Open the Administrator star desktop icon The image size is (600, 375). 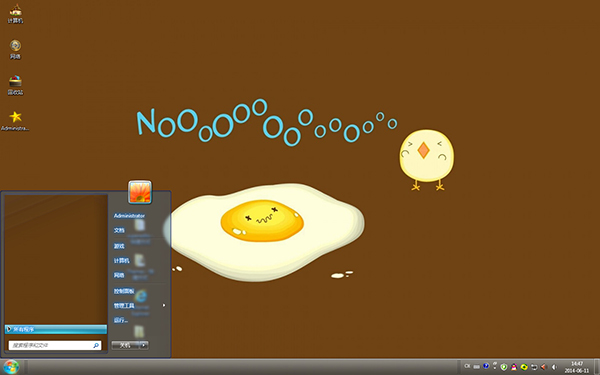tap(15, 121)
